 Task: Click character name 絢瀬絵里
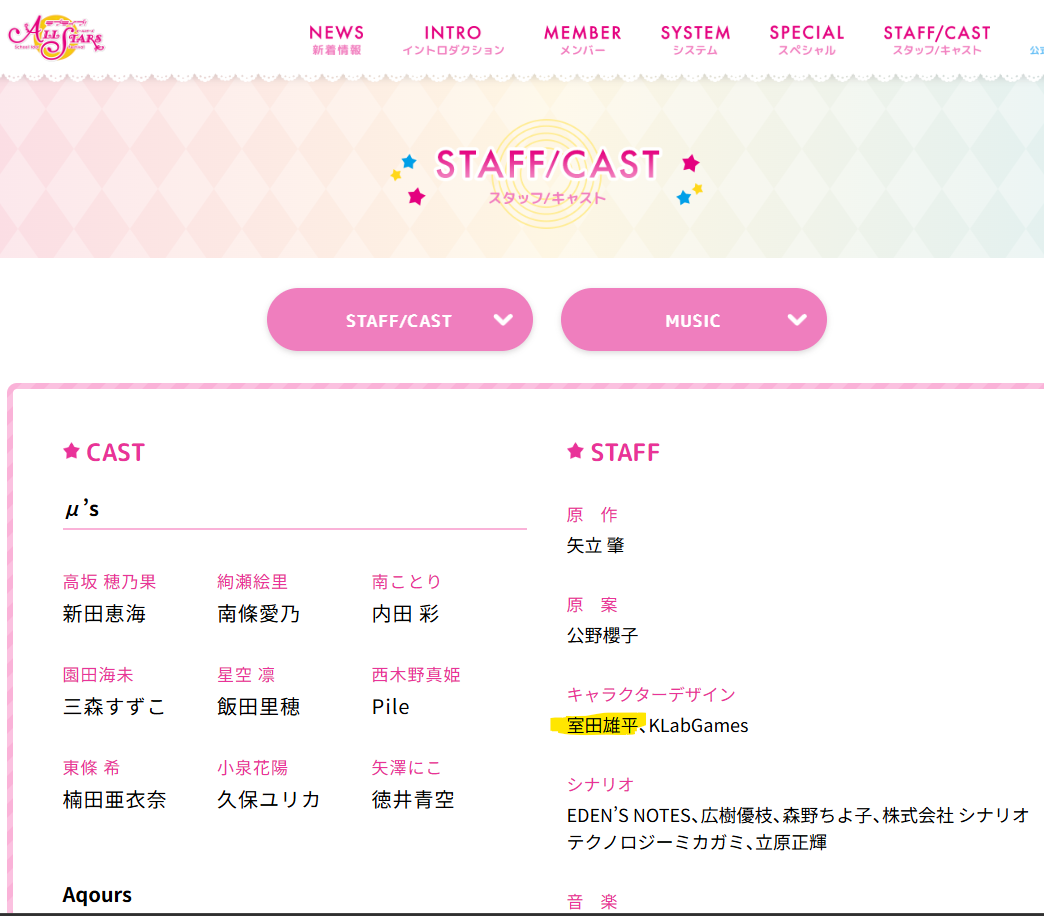coord(252,582)
